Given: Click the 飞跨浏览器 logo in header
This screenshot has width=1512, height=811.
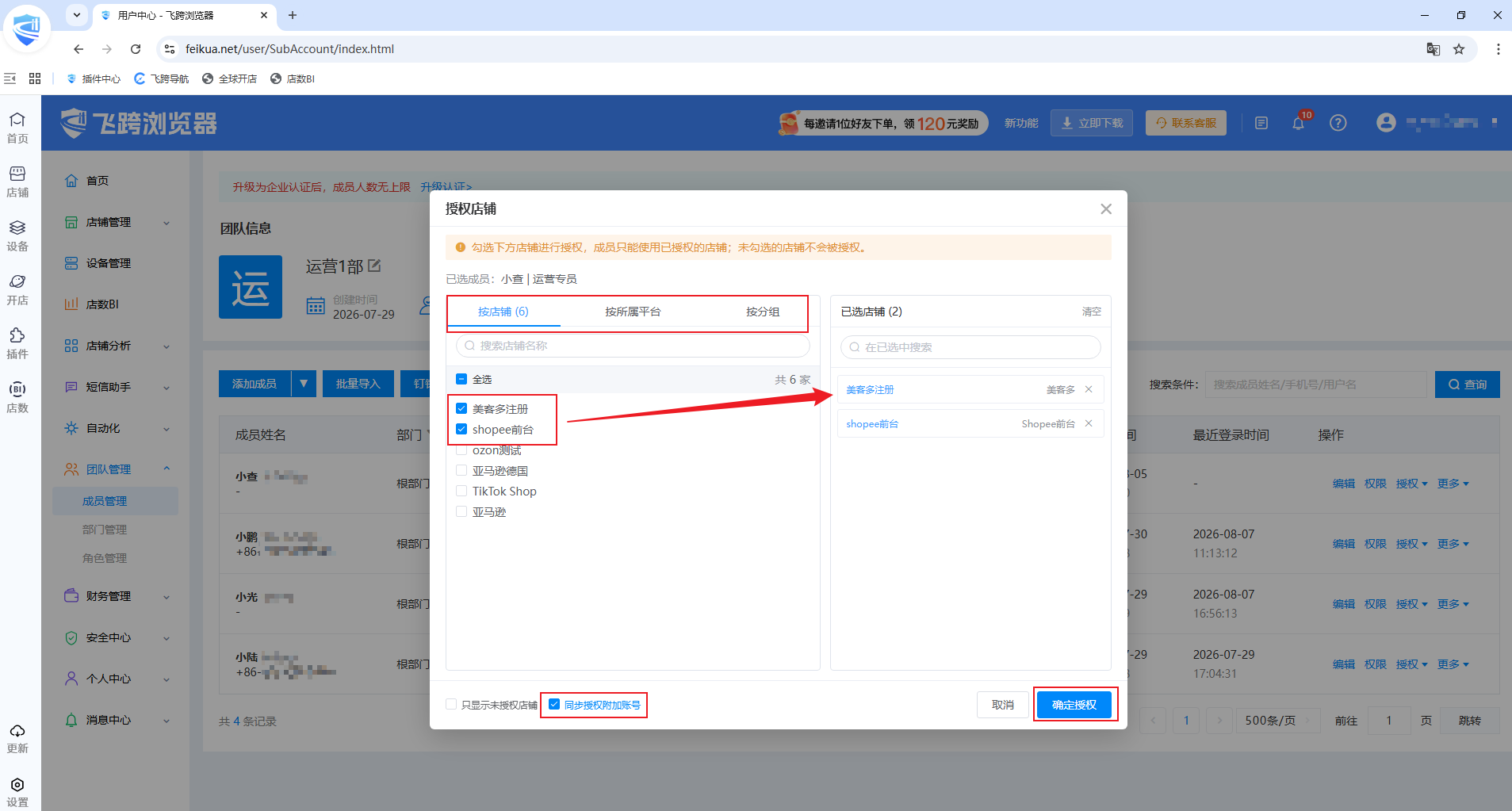Looking at the screenshot, I should tap(140, 123).
